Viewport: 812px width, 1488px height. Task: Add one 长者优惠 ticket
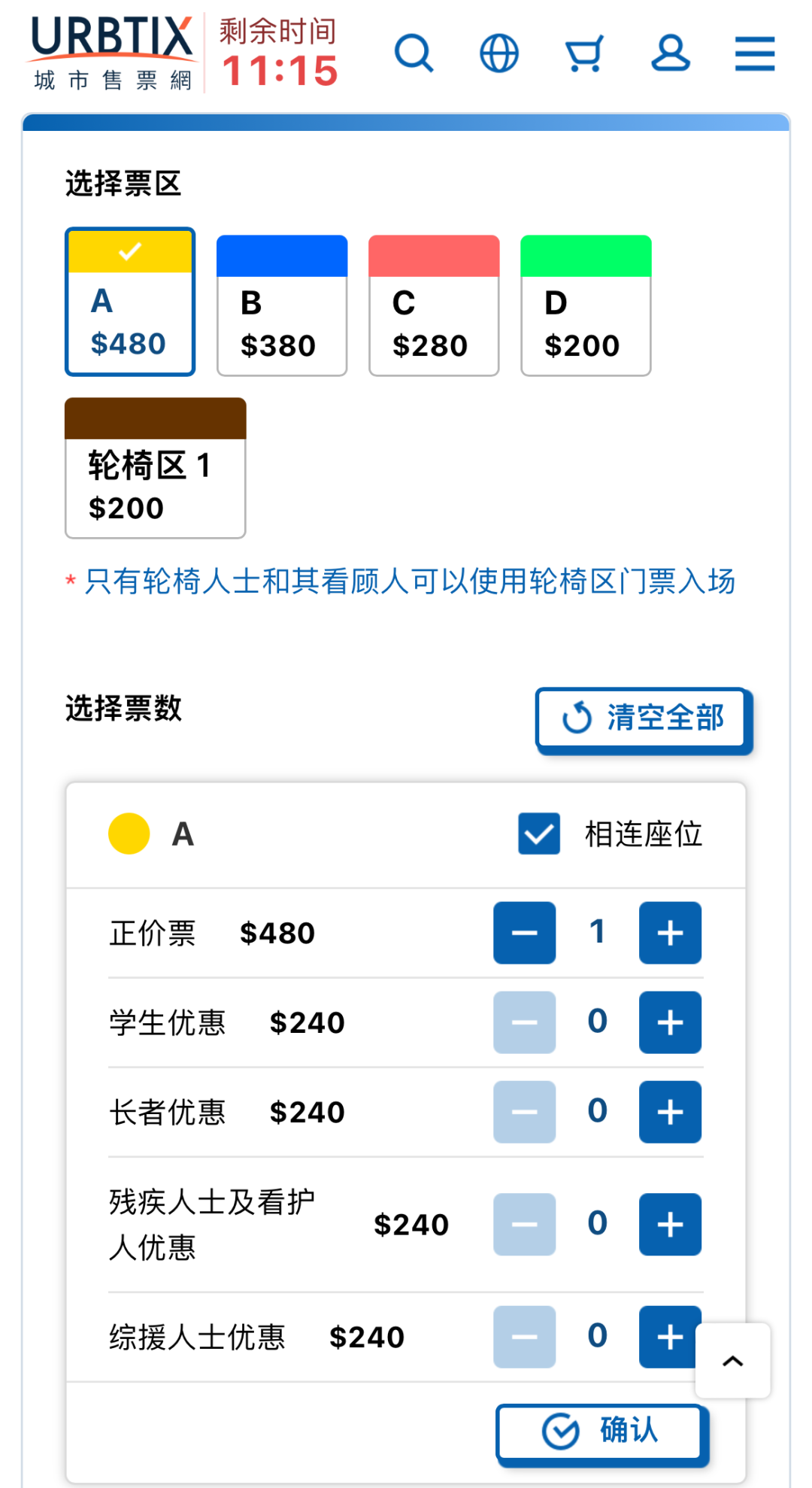point(670,1112)
